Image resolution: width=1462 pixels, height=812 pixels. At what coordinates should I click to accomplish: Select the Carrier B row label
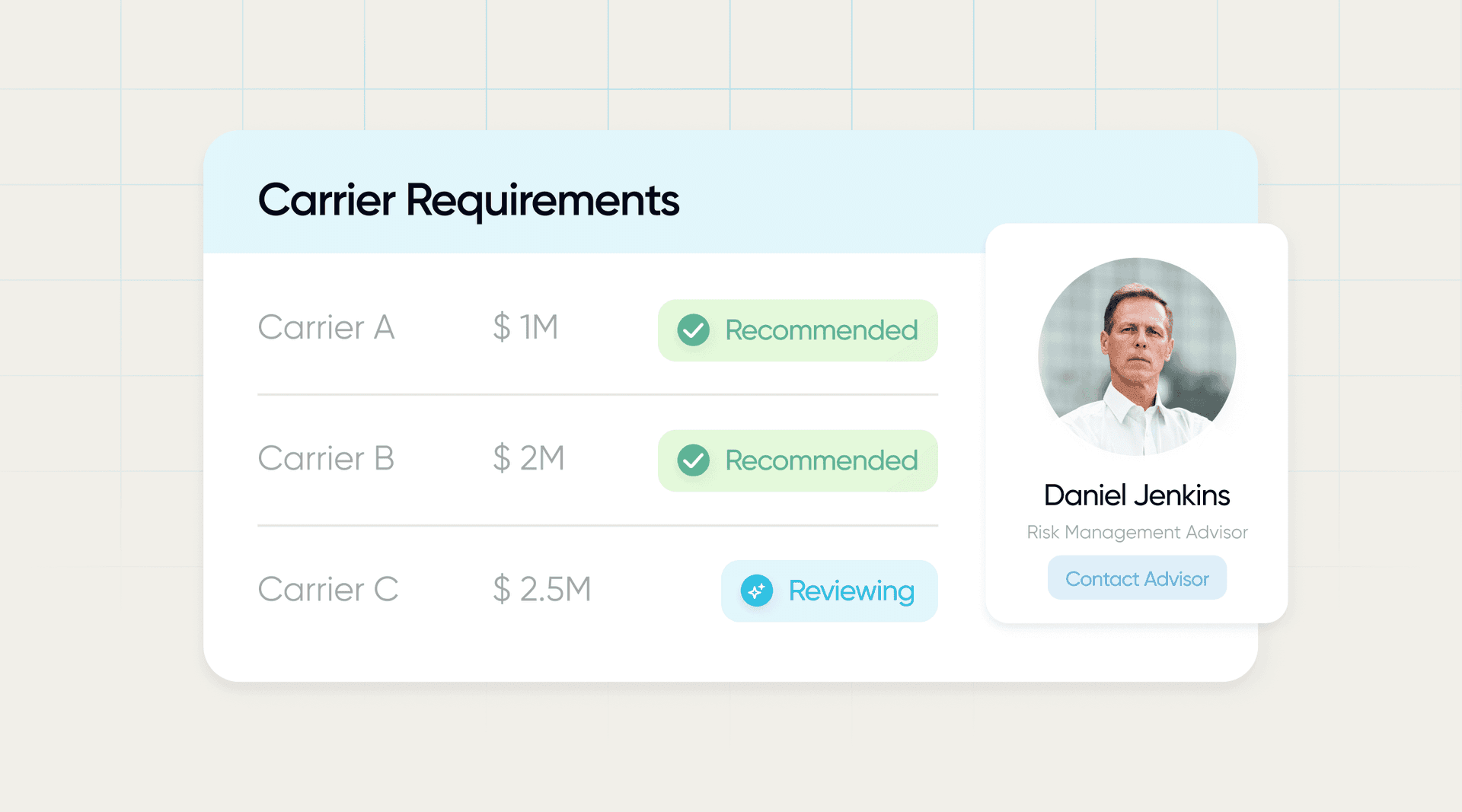(326, 459)
